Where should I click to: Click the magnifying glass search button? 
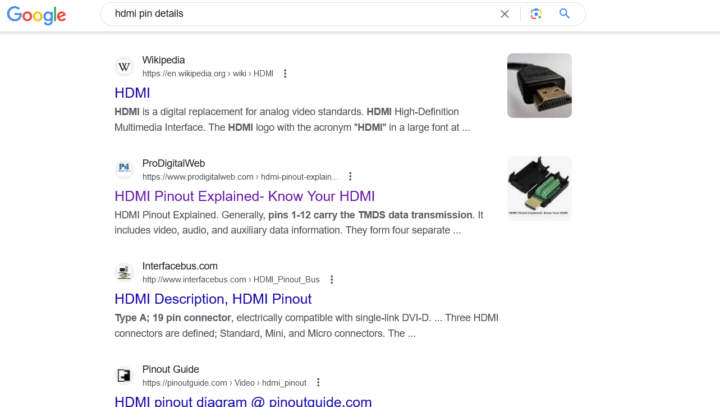[x=564, y=14]
